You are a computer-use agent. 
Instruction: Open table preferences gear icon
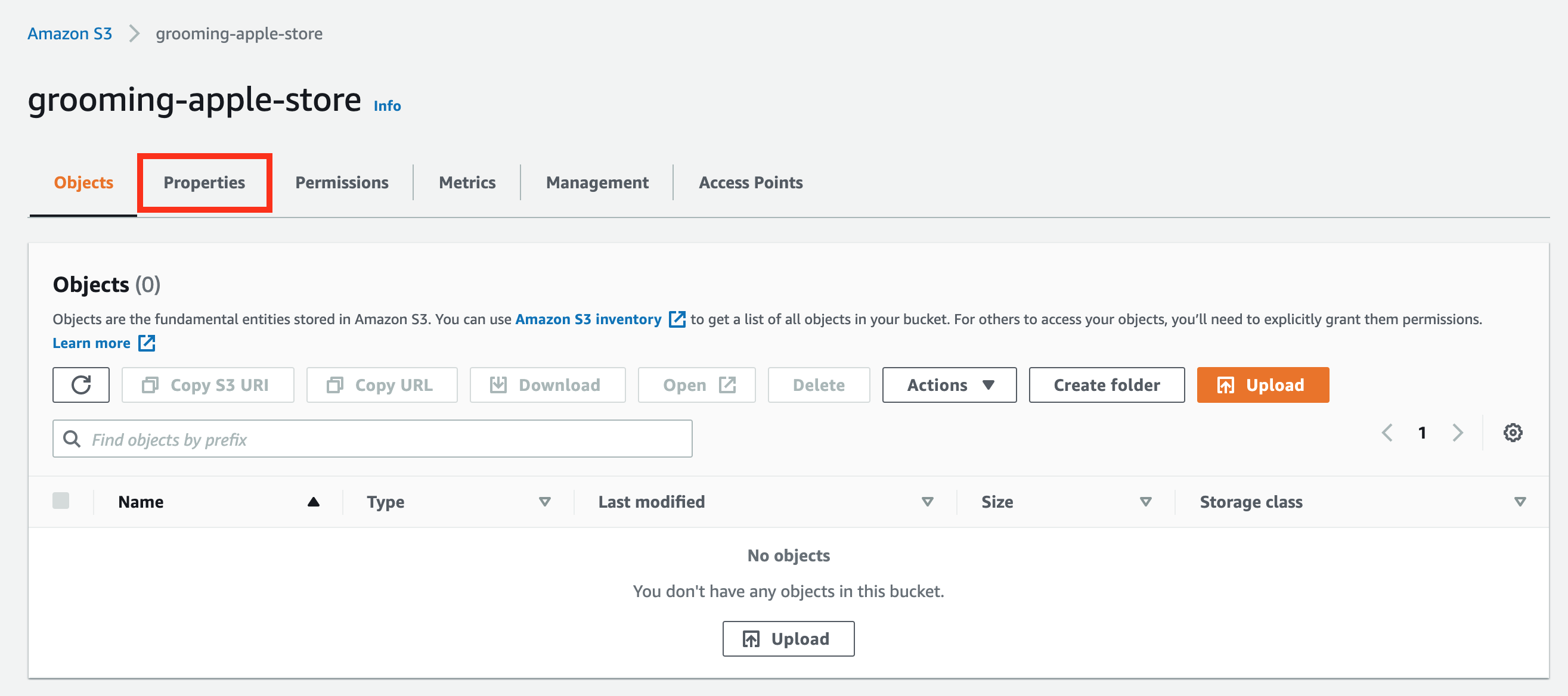1512,433
